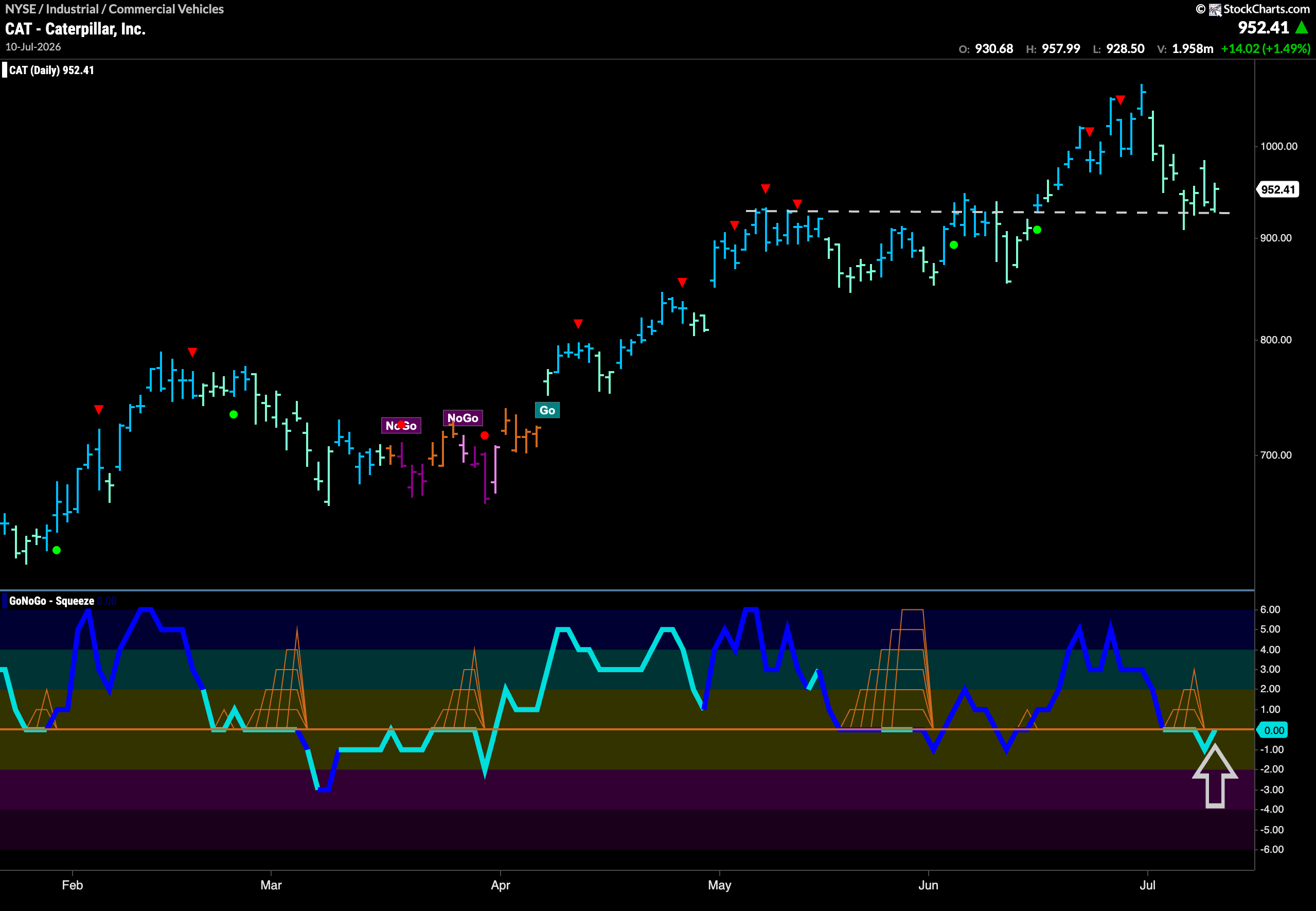
Task: Click the low price value 928.50
Action: click(1126, 48)
